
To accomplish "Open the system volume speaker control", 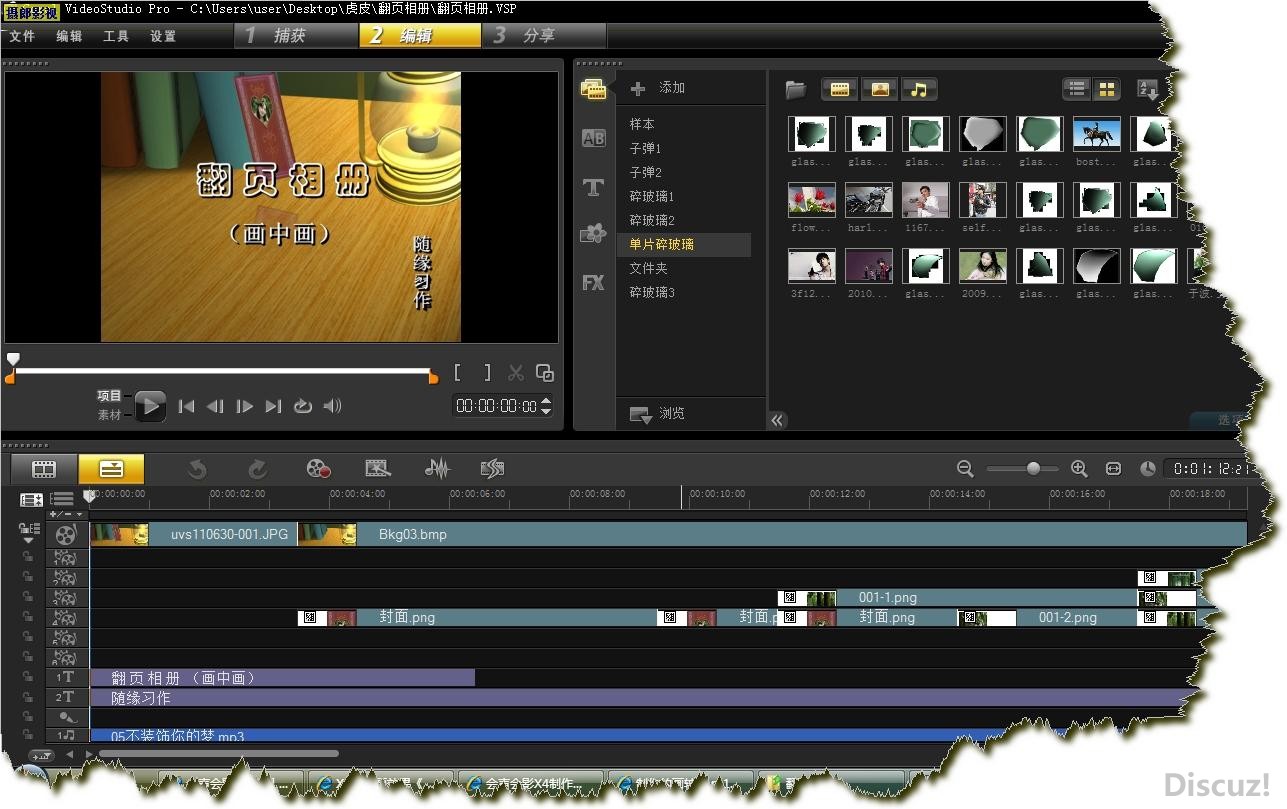I will 333,406.
